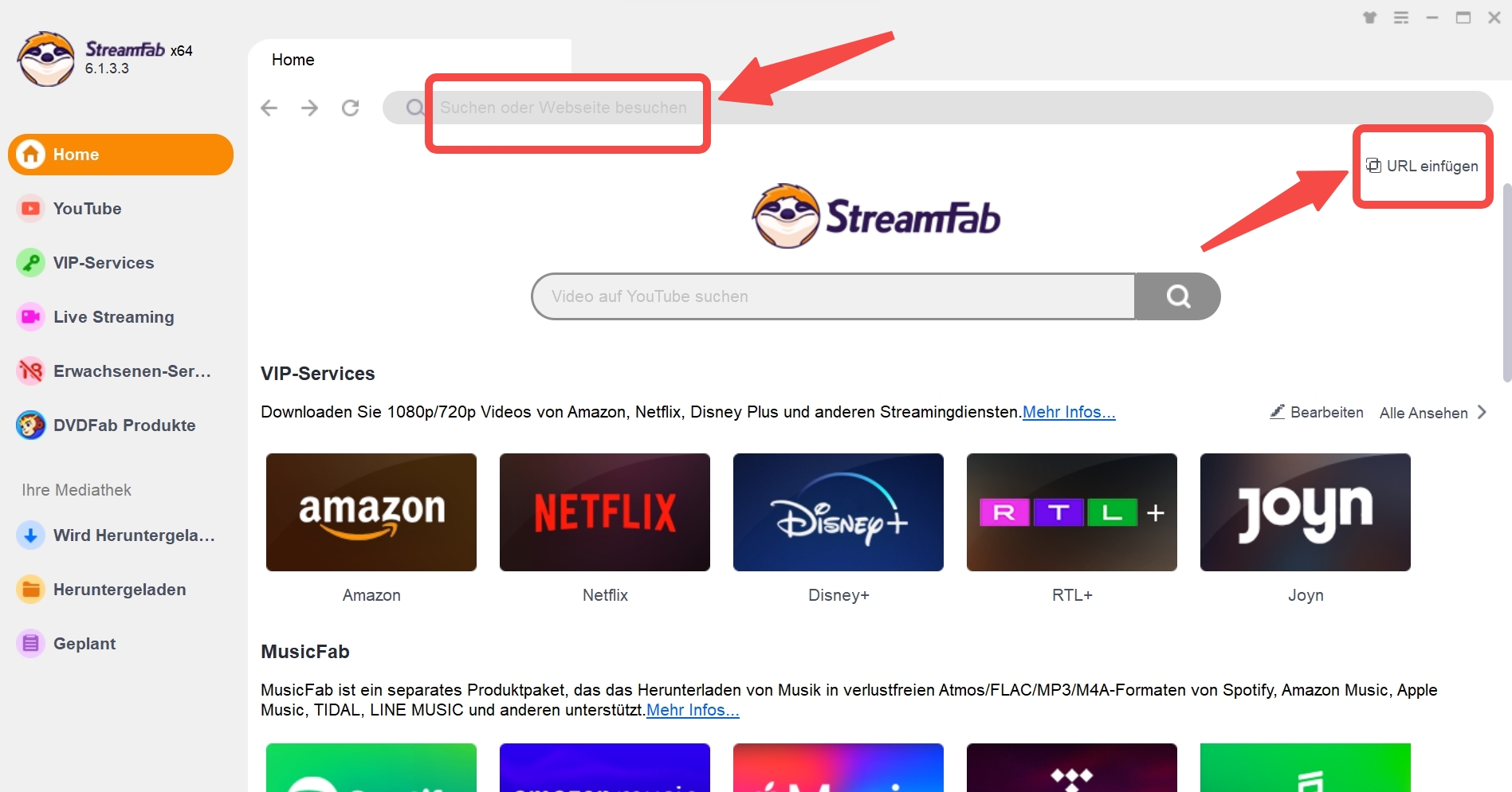The width and height of the screenshot is (1512, 792).
Task: Open the Spotify green music tile
Action: pyautogui.click(x=371, y=767)
